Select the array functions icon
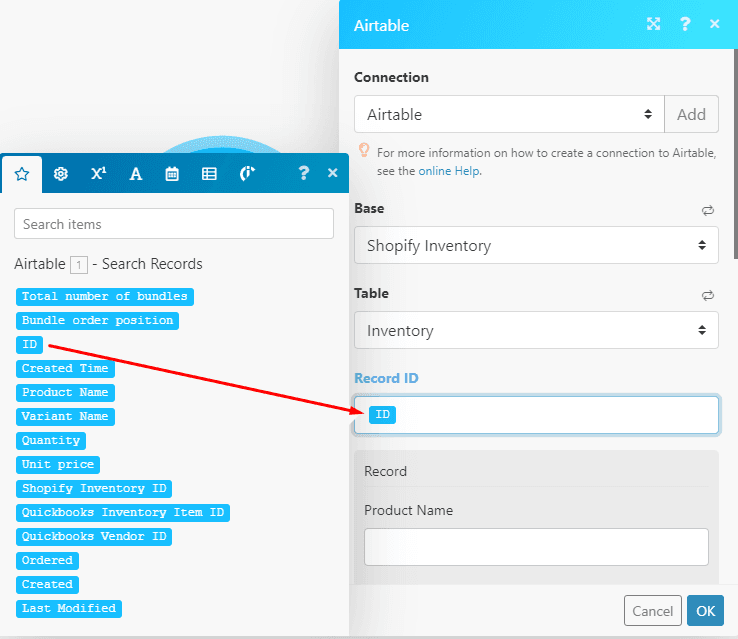The height and width of the screenshot is (639, 738). tap(209, 174)
